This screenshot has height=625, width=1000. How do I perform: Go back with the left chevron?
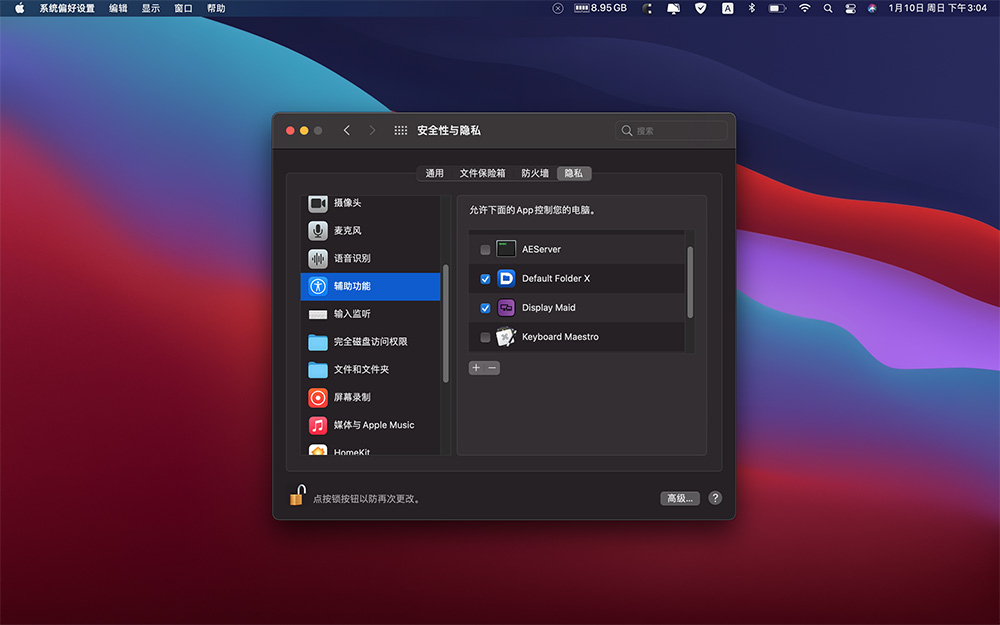[x=346, y=131]
